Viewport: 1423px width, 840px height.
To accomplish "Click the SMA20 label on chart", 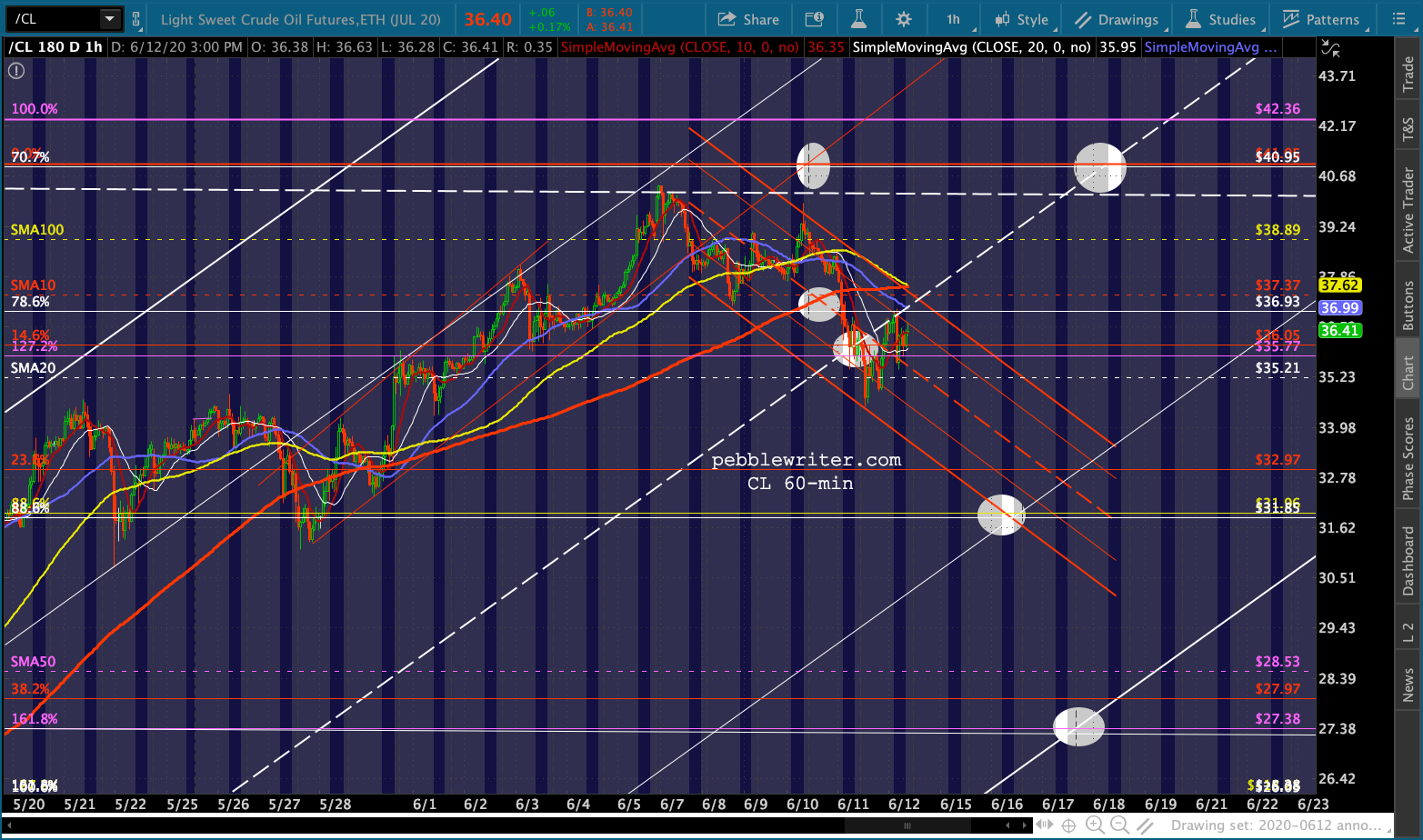I will coord(33,368).
